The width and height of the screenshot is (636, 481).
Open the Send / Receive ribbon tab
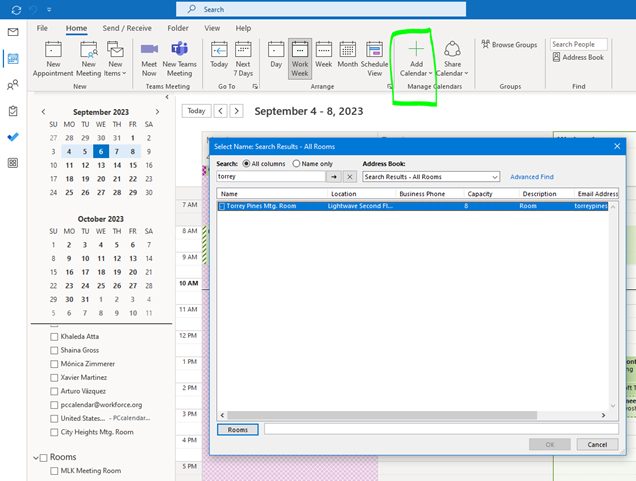(x=127, y=28)
